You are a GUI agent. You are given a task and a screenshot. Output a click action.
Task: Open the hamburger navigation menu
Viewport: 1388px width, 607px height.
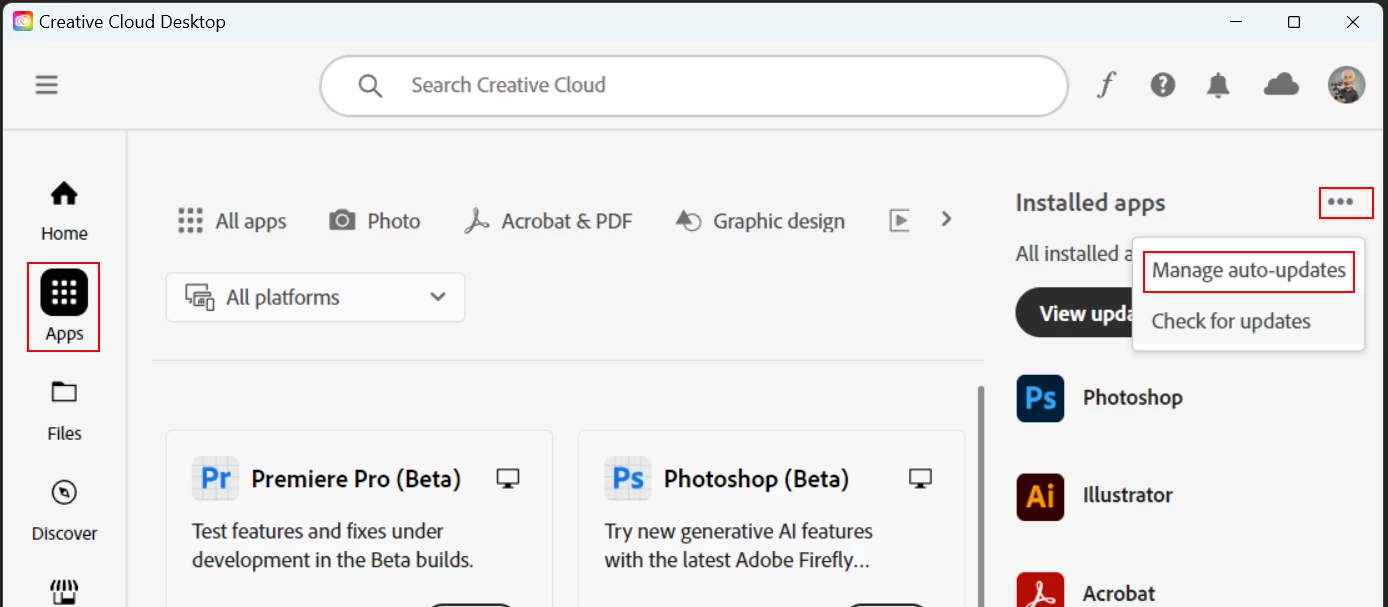click(x=46, y=85)
